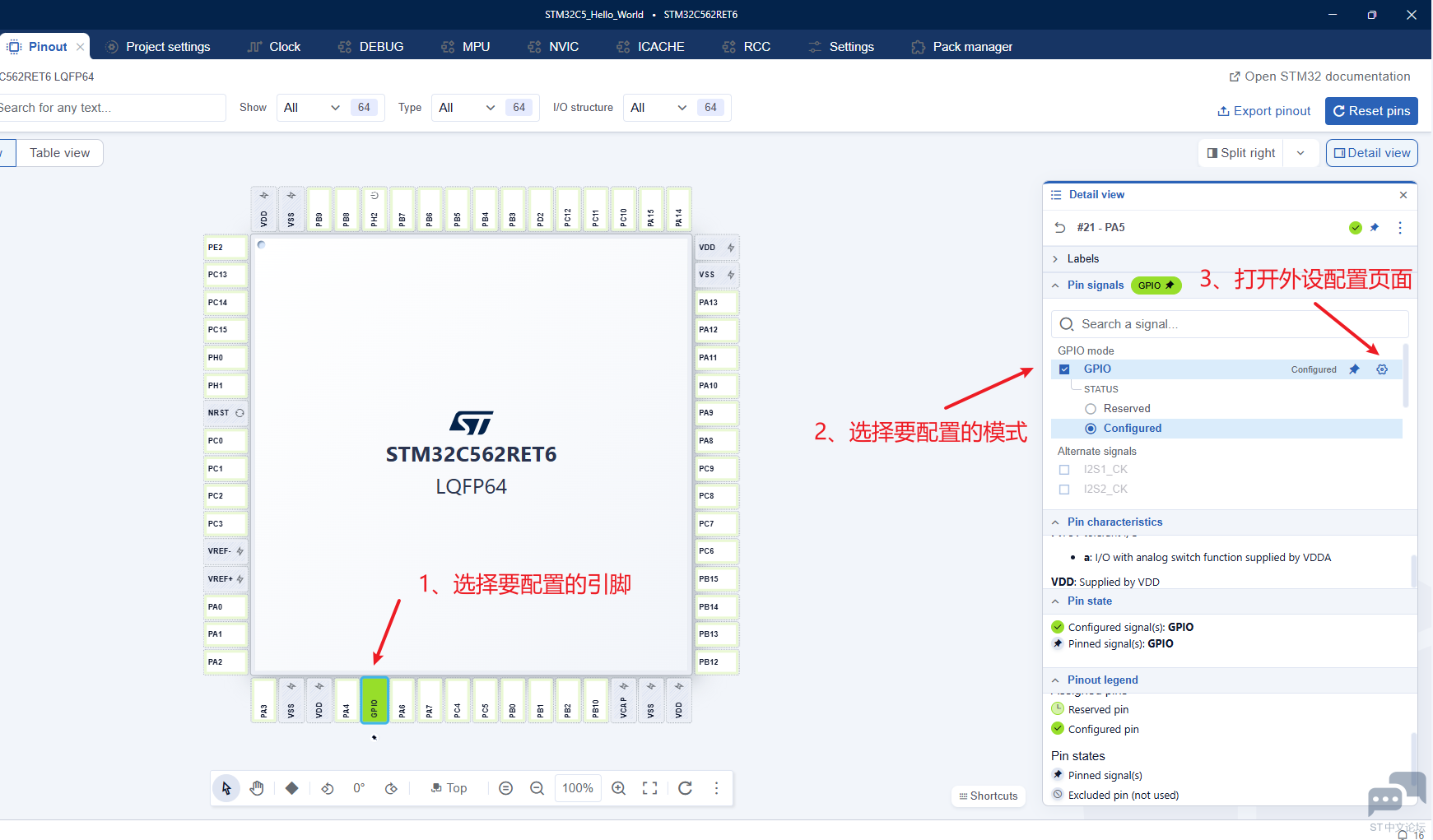Collapse the Pinout legend section
1433x840 pixels.
1055,680
